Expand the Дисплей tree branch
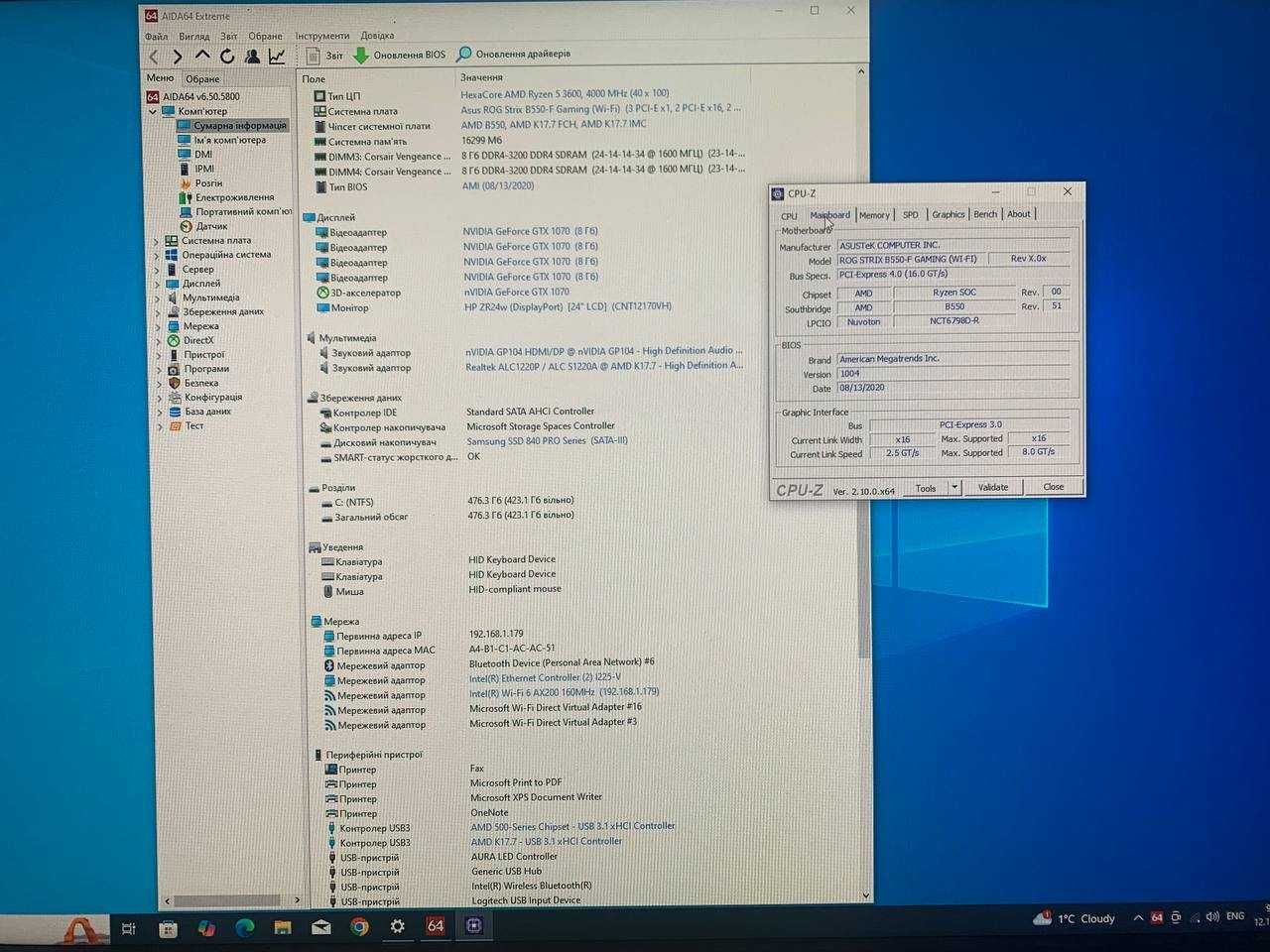 point(156,284)
